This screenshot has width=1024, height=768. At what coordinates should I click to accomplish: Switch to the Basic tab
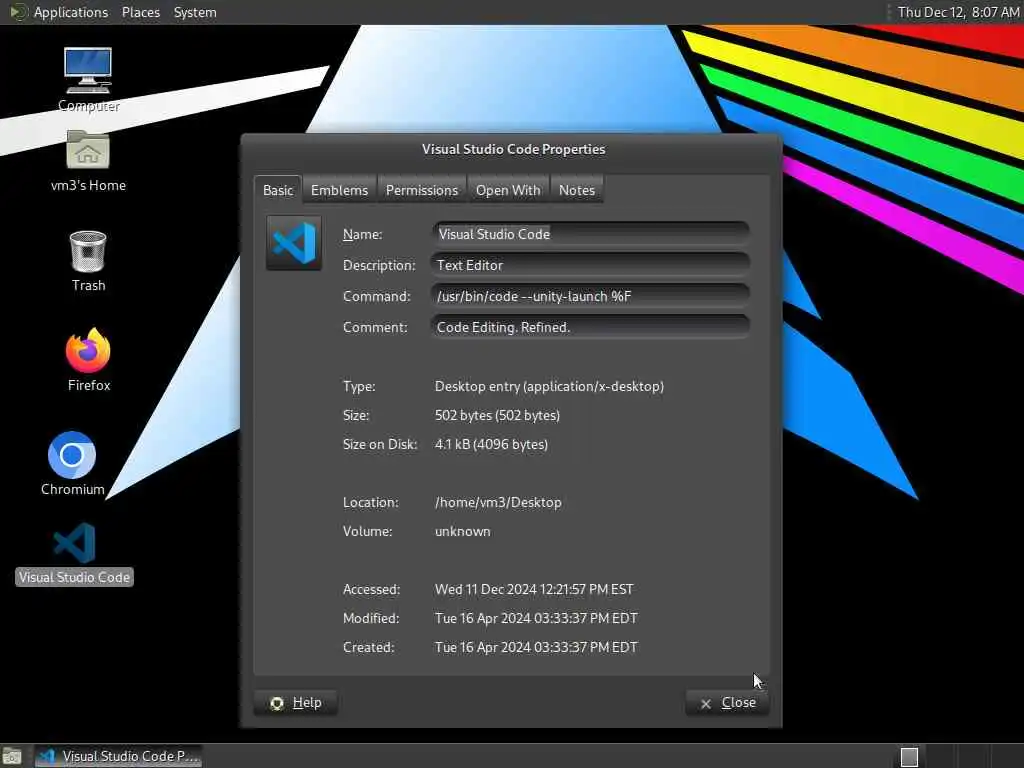click(x=278, y=190)
